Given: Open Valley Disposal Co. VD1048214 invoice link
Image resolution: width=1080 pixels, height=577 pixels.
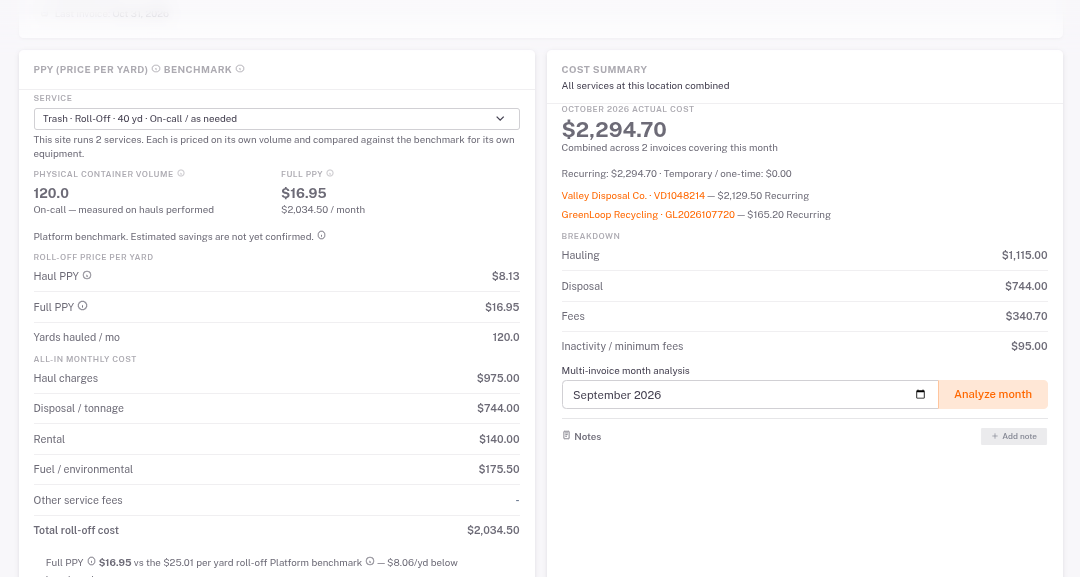Looking at the screenshot, I should [633, 196].
